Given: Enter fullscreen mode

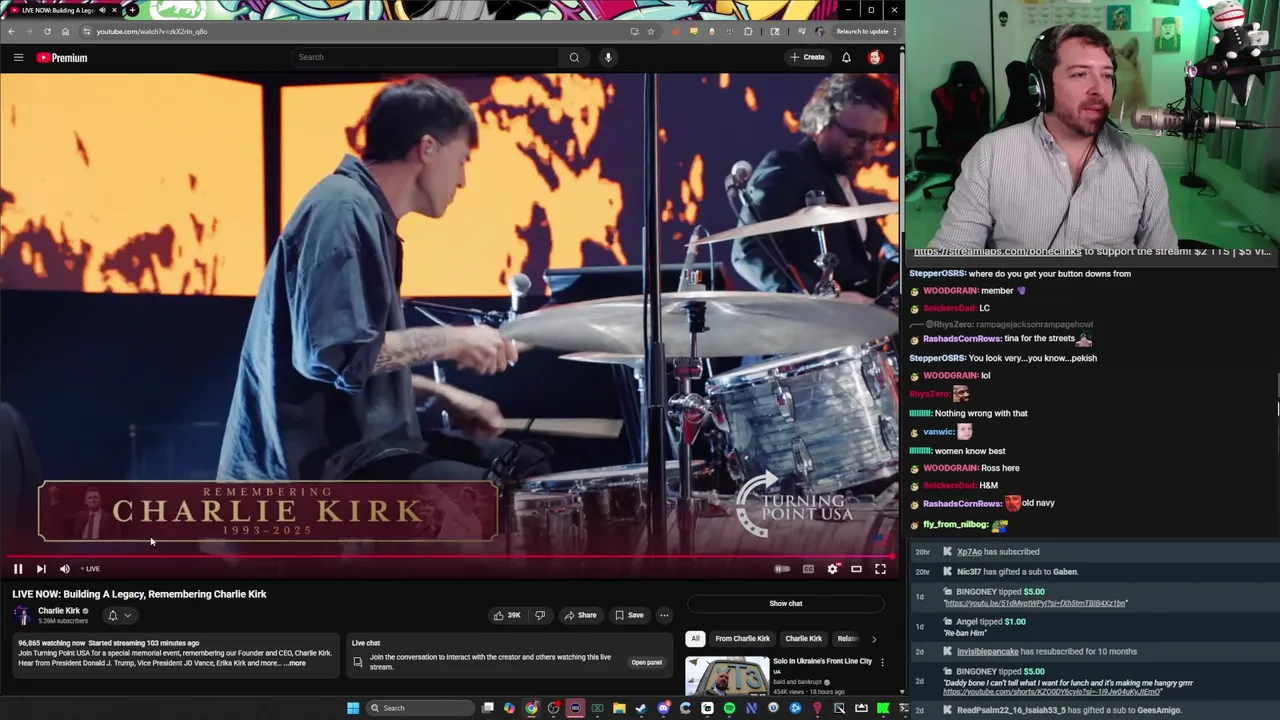Looking at the screenshot, I should (x=880, y=569).
